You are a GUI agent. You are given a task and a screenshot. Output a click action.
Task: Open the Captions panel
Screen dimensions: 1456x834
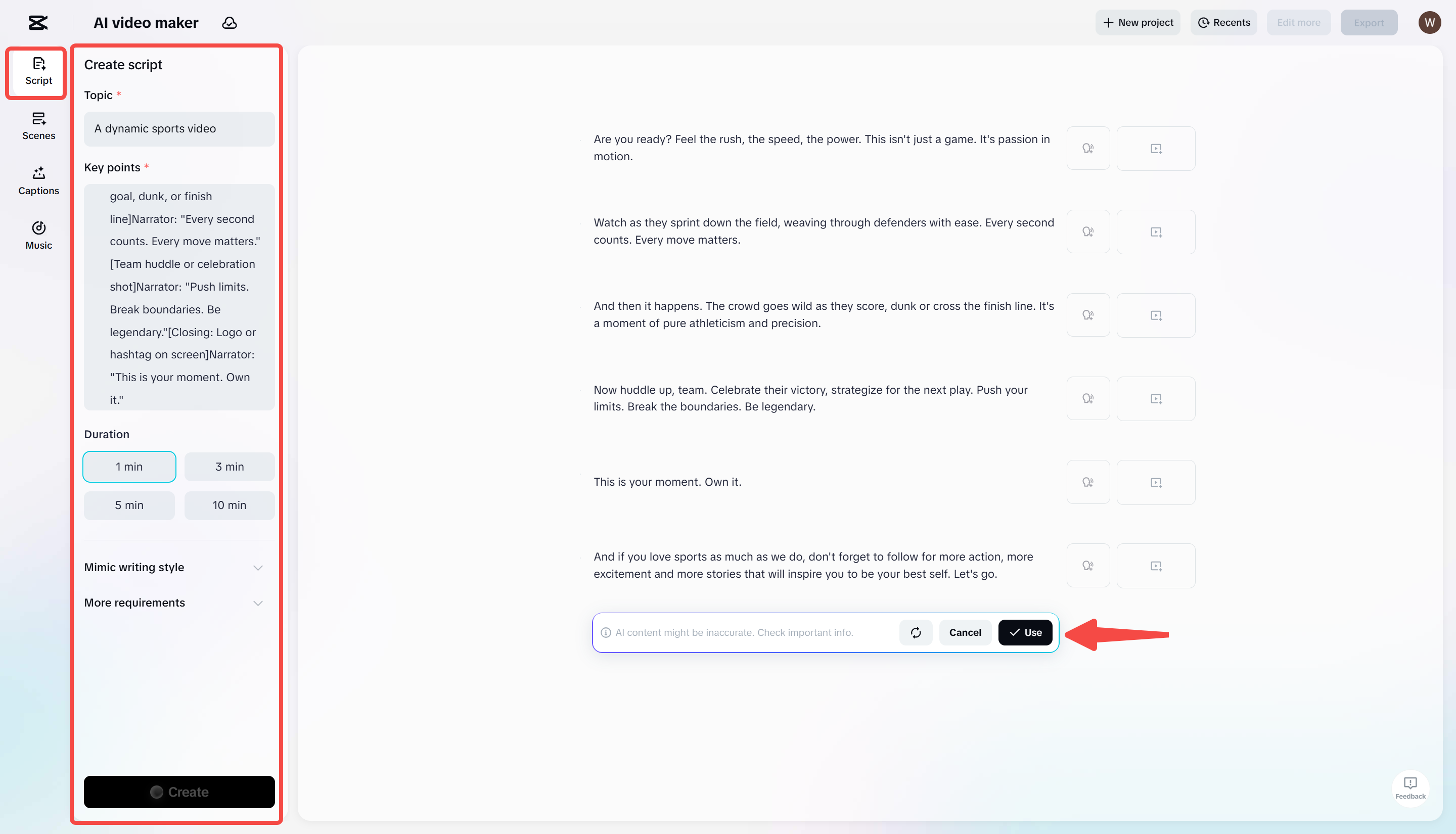pyautogui.click(x=38, y=181)
